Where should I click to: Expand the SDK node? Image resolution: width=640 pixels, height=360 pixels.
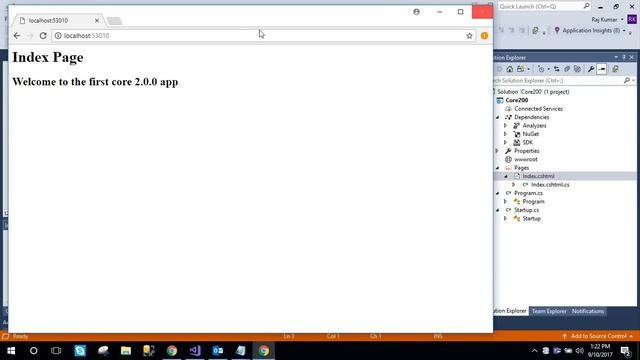pos(505,142)
